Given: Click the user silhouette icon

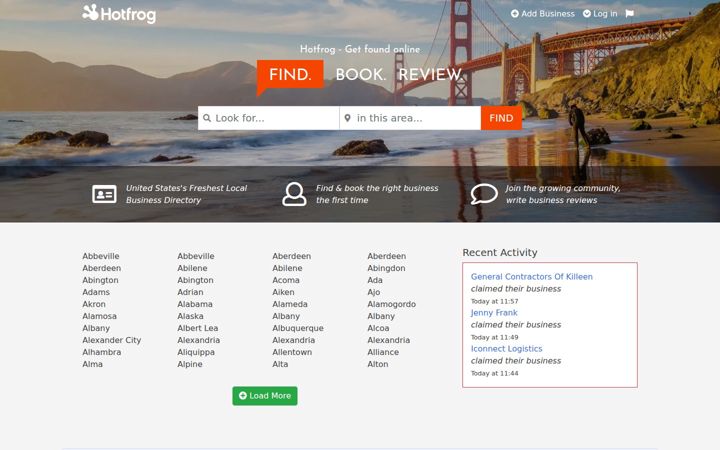Looking at the screenshot, I should [294, 194].
